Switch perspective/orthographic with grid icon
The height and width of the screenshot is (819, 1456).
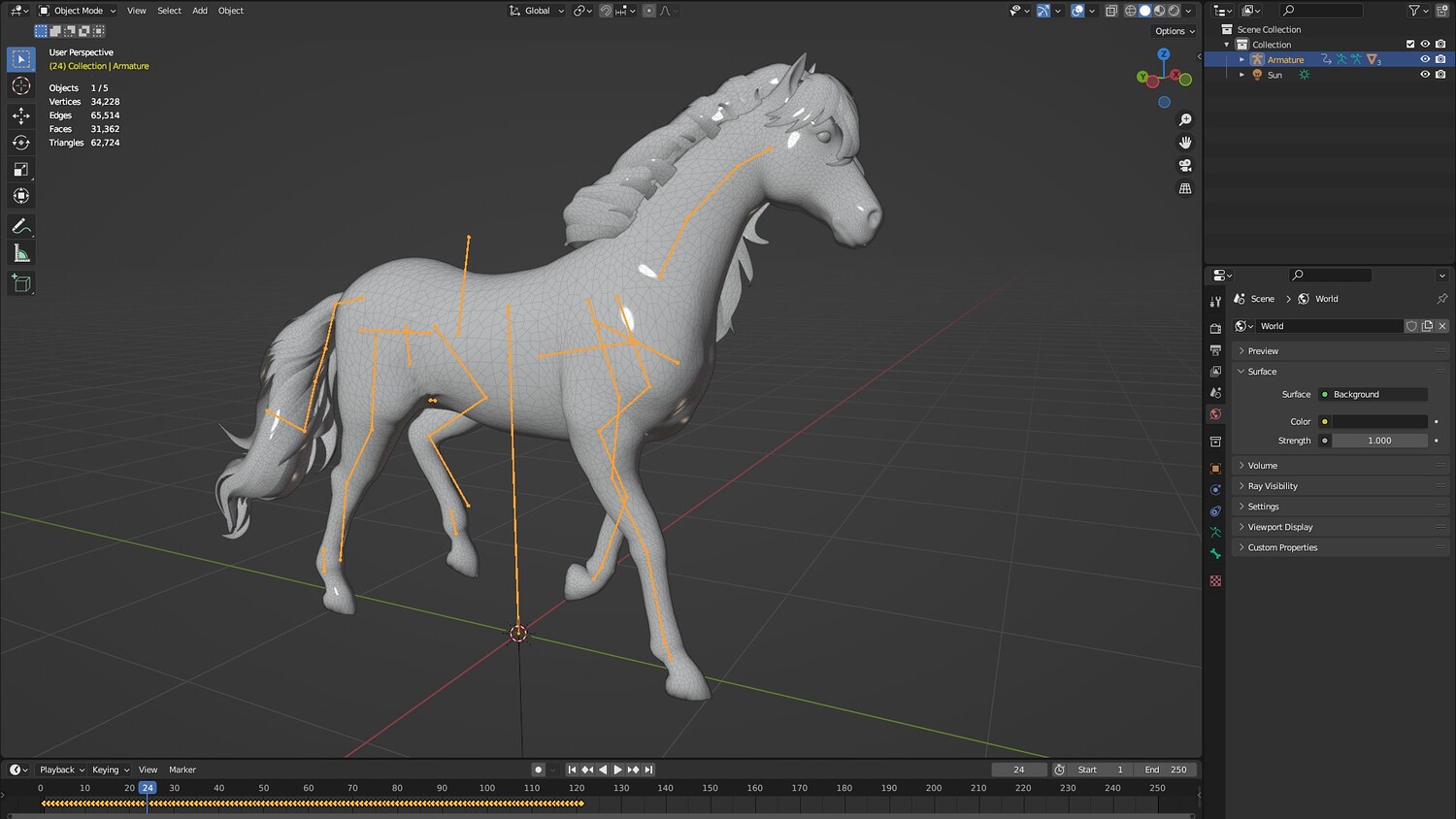1185,188
